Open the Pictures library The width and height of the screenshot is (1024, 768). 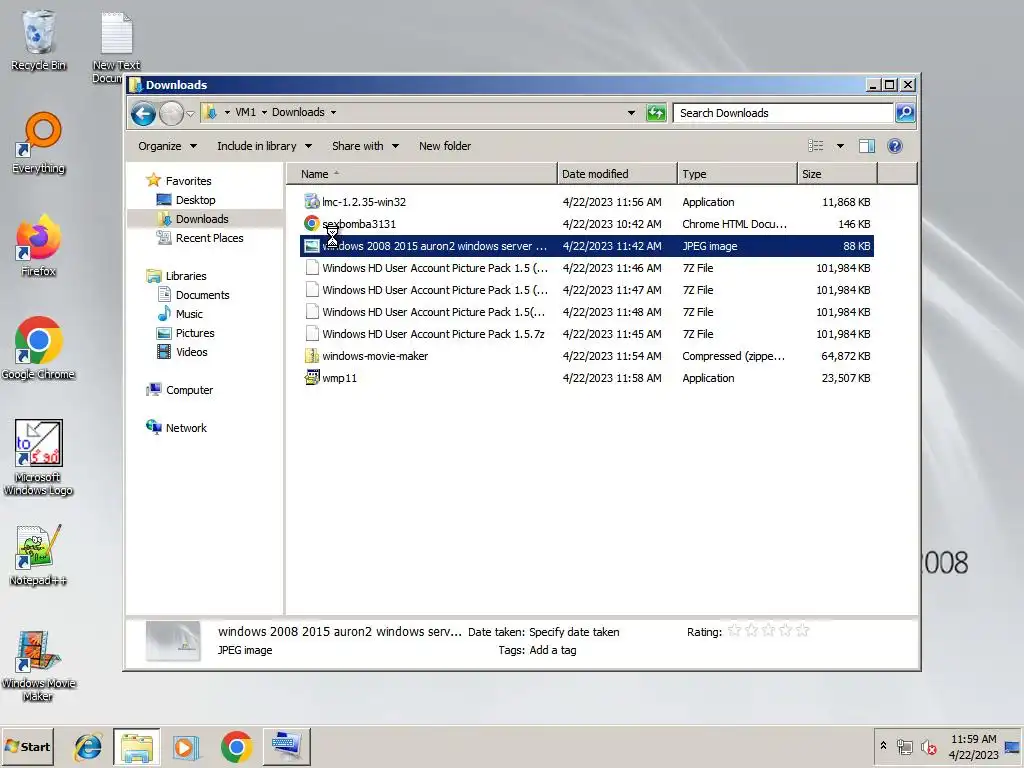(x=195, y=333)
